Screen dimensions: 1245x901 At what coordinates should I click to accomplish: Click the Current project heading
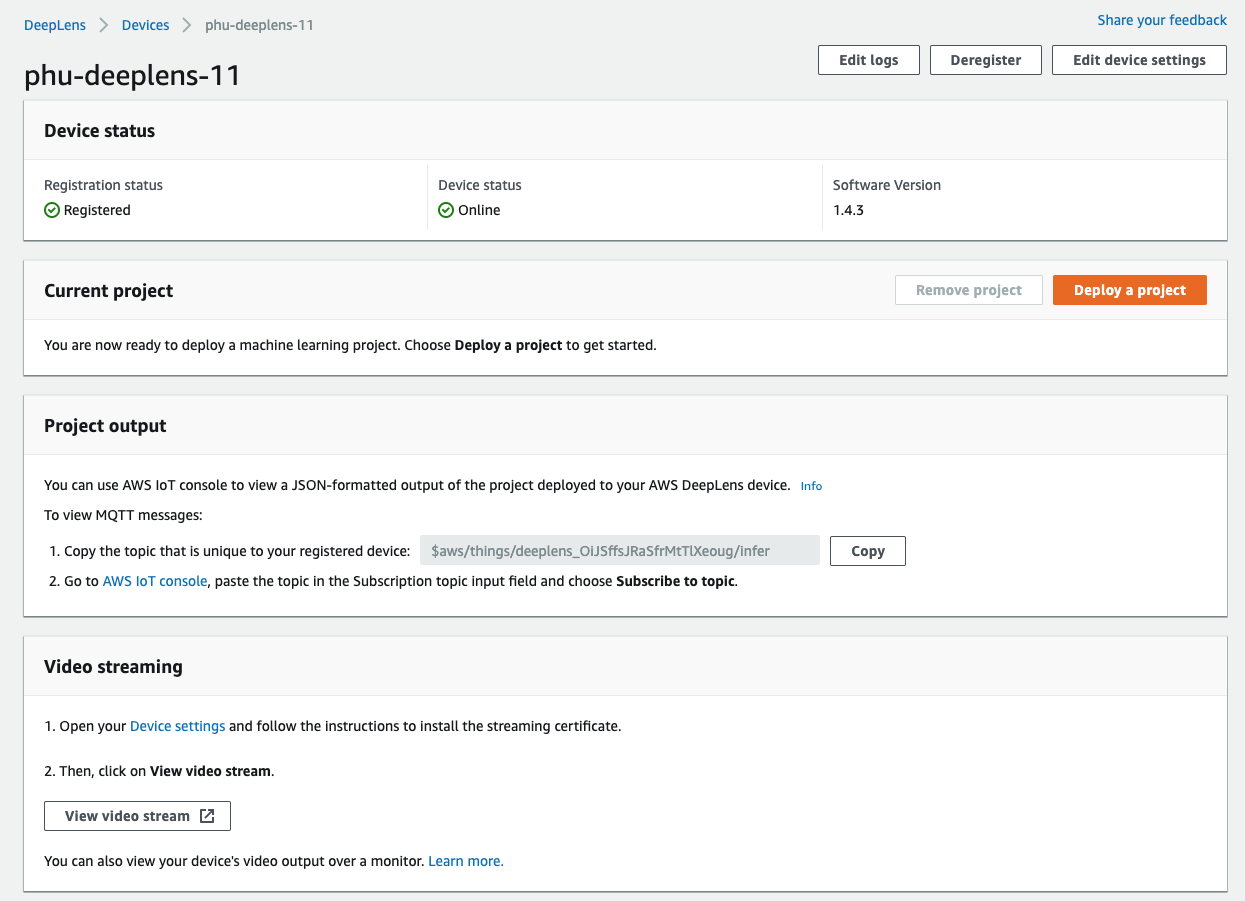click(109, 291)
